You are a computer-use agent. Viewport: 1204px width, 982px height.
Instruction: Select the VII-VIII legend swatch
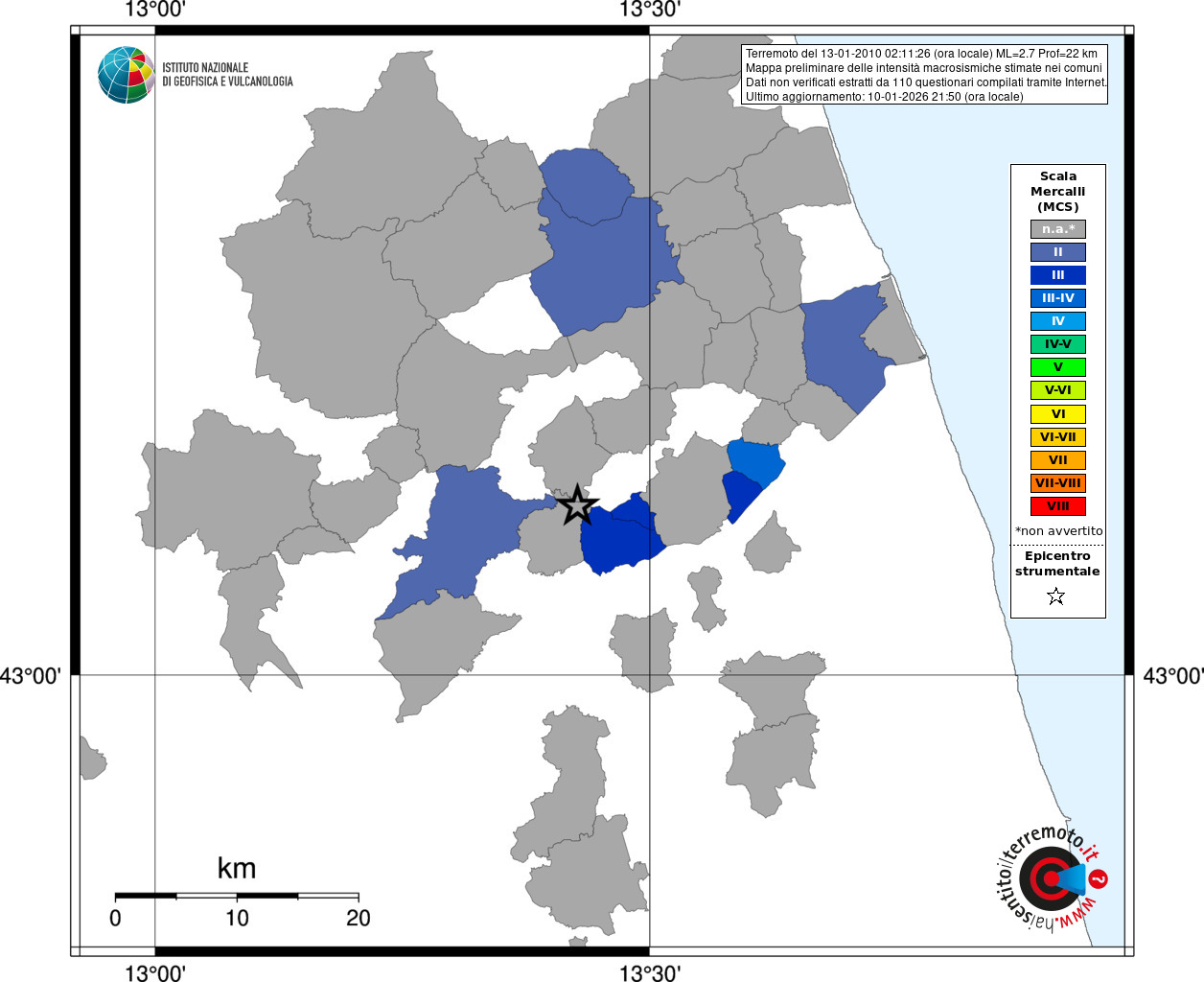tap(1058, 483)
